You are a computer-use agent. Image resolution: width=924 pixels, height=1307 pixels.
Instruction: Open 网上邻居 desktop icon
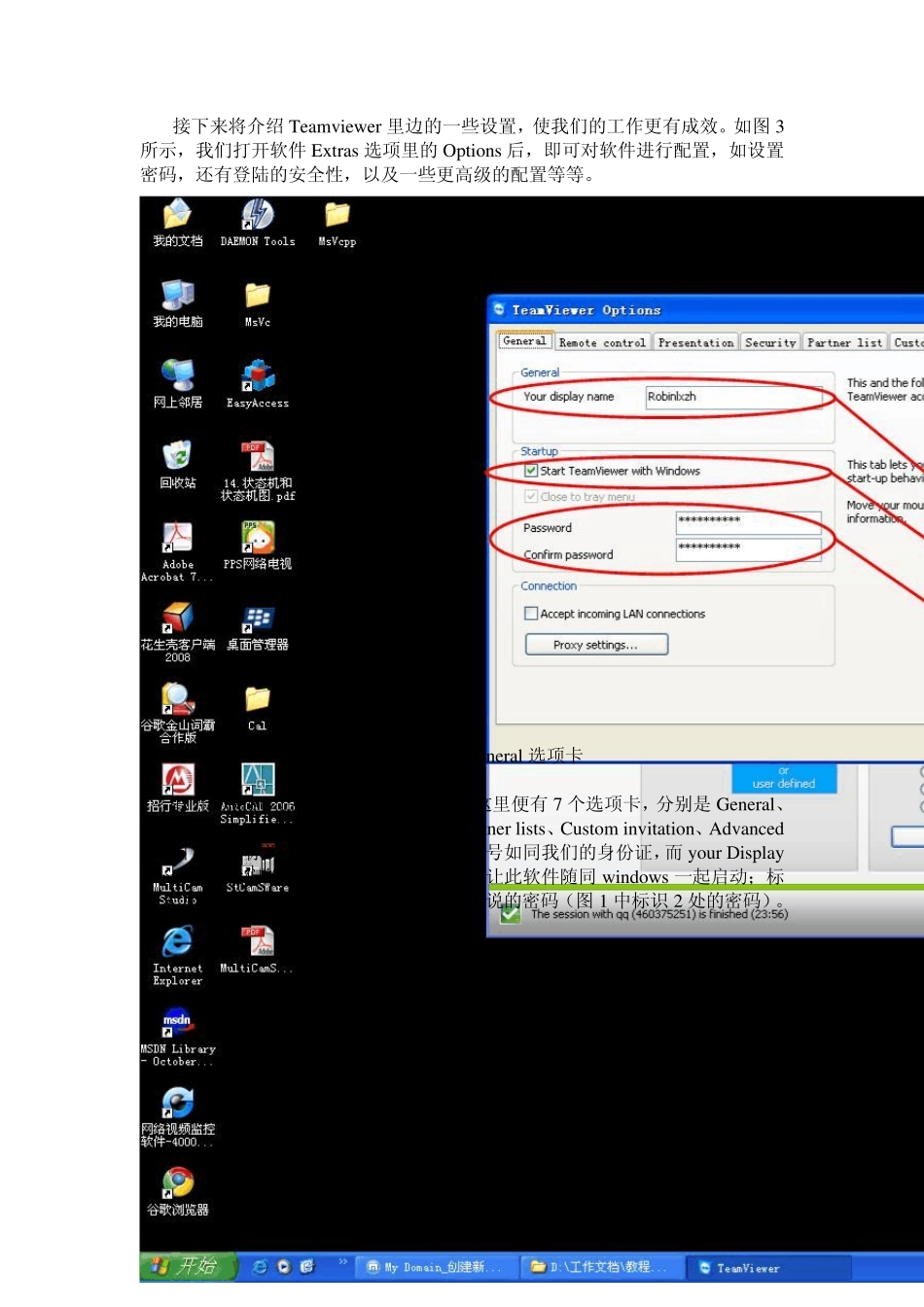177,384
